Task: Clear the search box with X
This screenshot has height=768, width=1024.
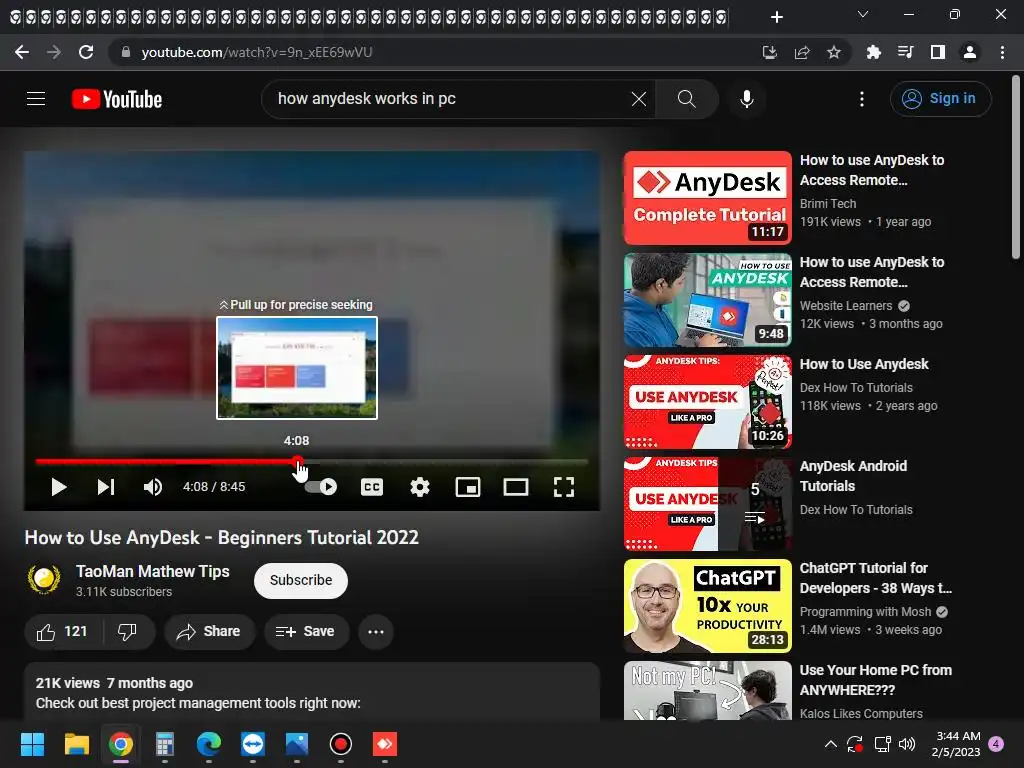Action: point(639,99)
